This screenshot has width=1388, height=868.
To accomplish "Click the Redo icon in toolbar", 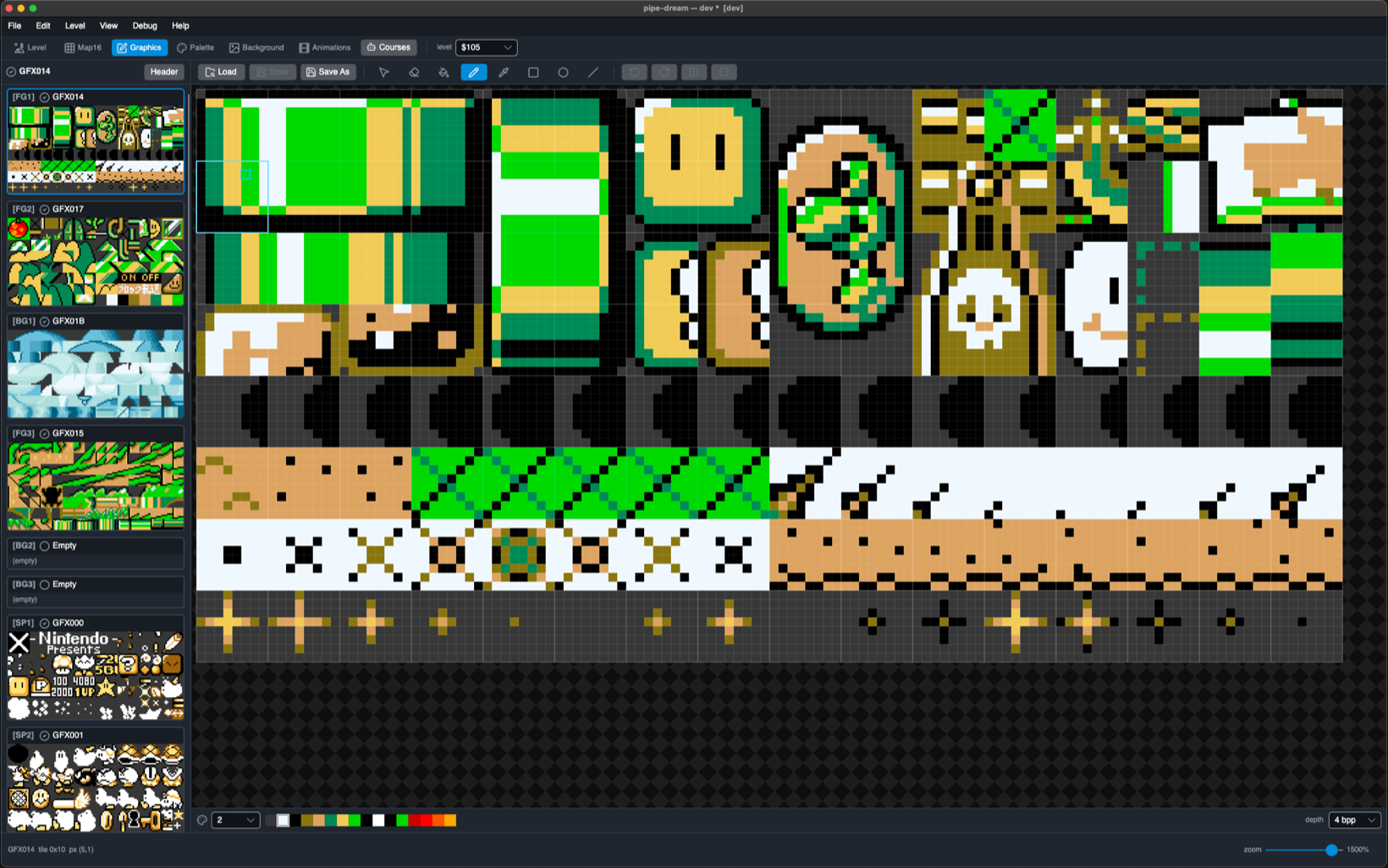I will pos(664,72).
